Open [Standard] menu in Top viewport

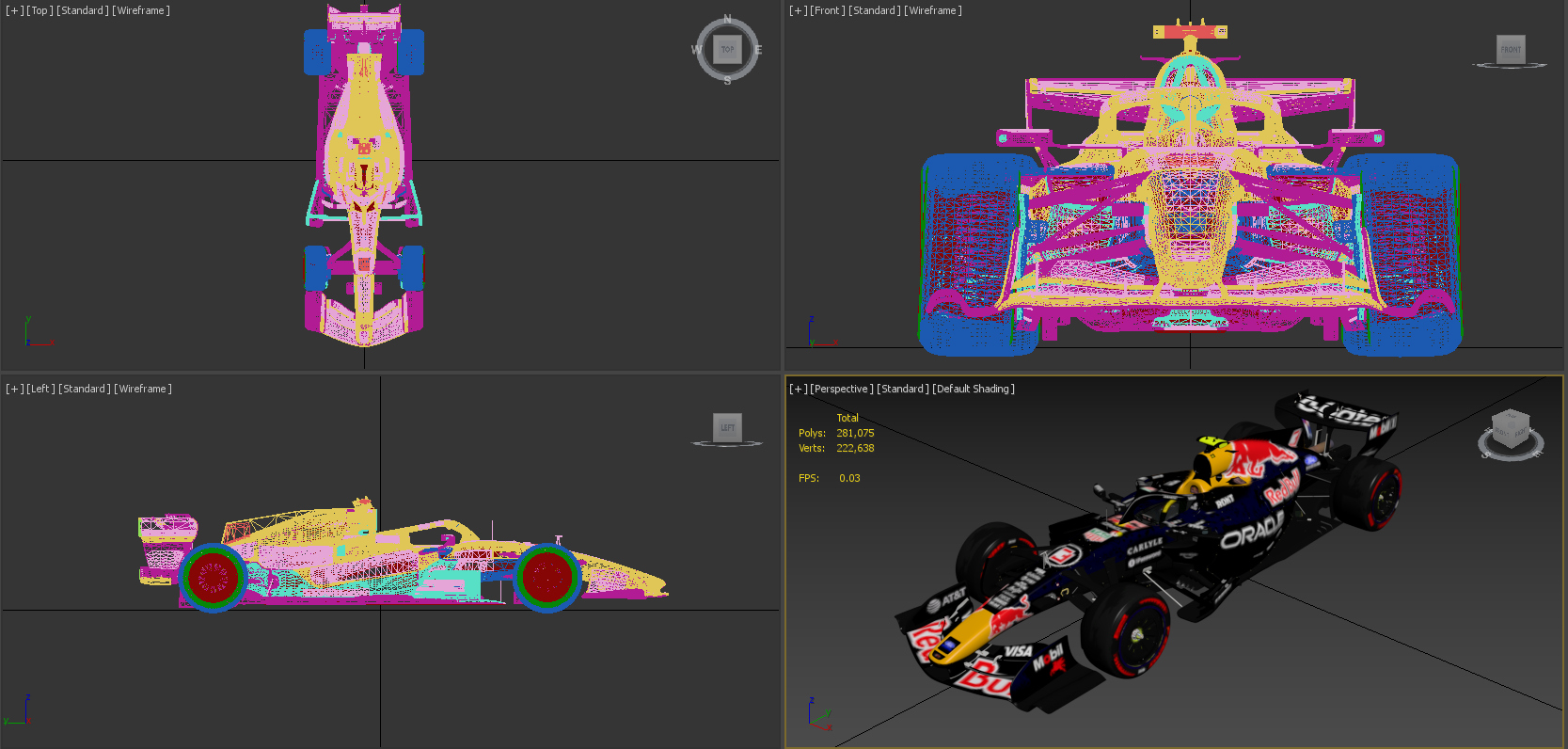pyautogui.click(x=83, y=10)
